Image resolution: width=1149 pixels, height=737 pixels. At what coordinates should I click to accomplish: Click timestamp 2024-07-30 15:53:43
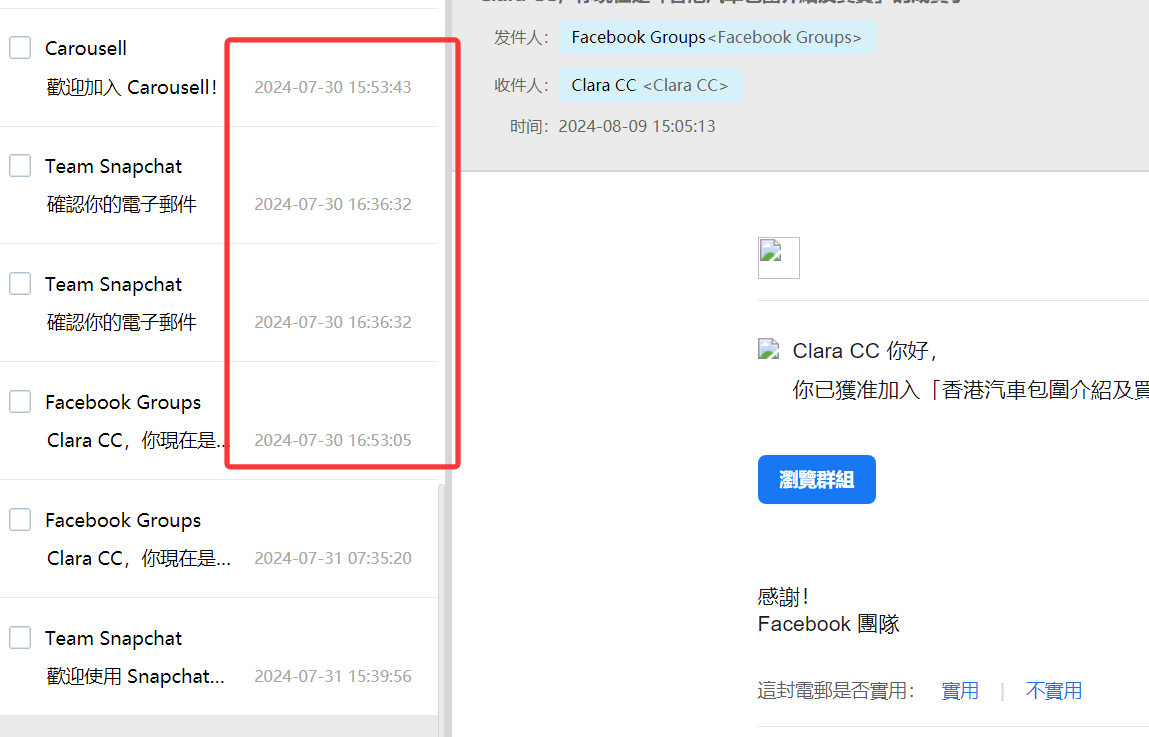coord(333,87)
